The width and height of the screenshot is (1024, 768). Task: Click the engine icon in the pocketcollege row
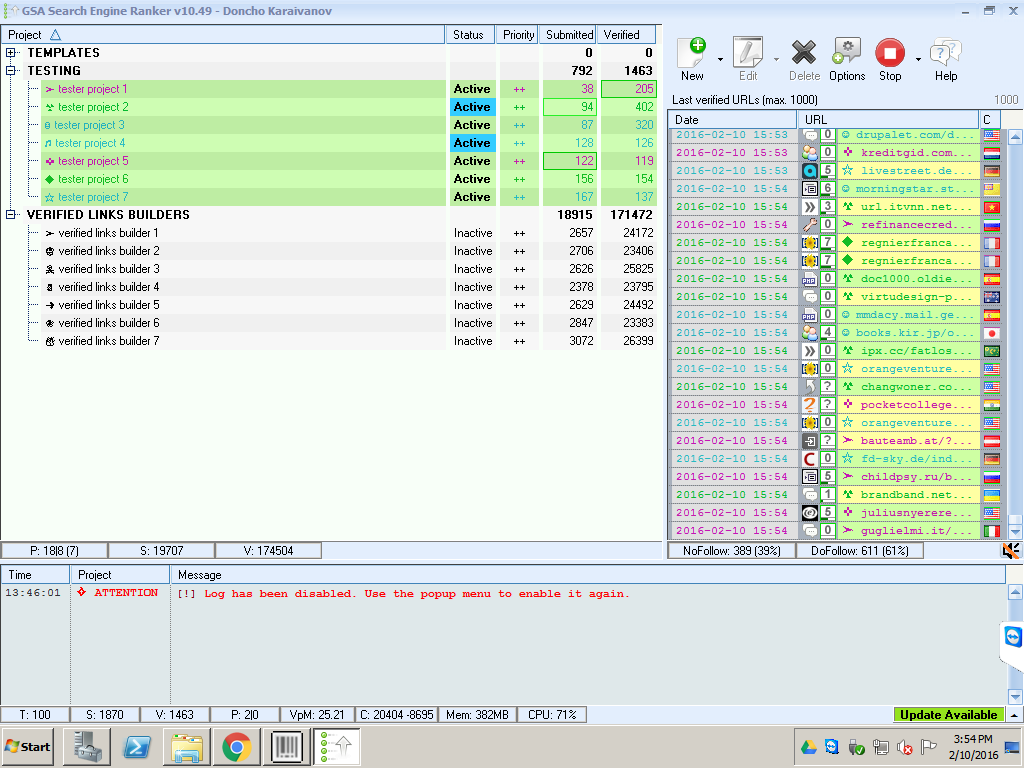tap(810, 405)
